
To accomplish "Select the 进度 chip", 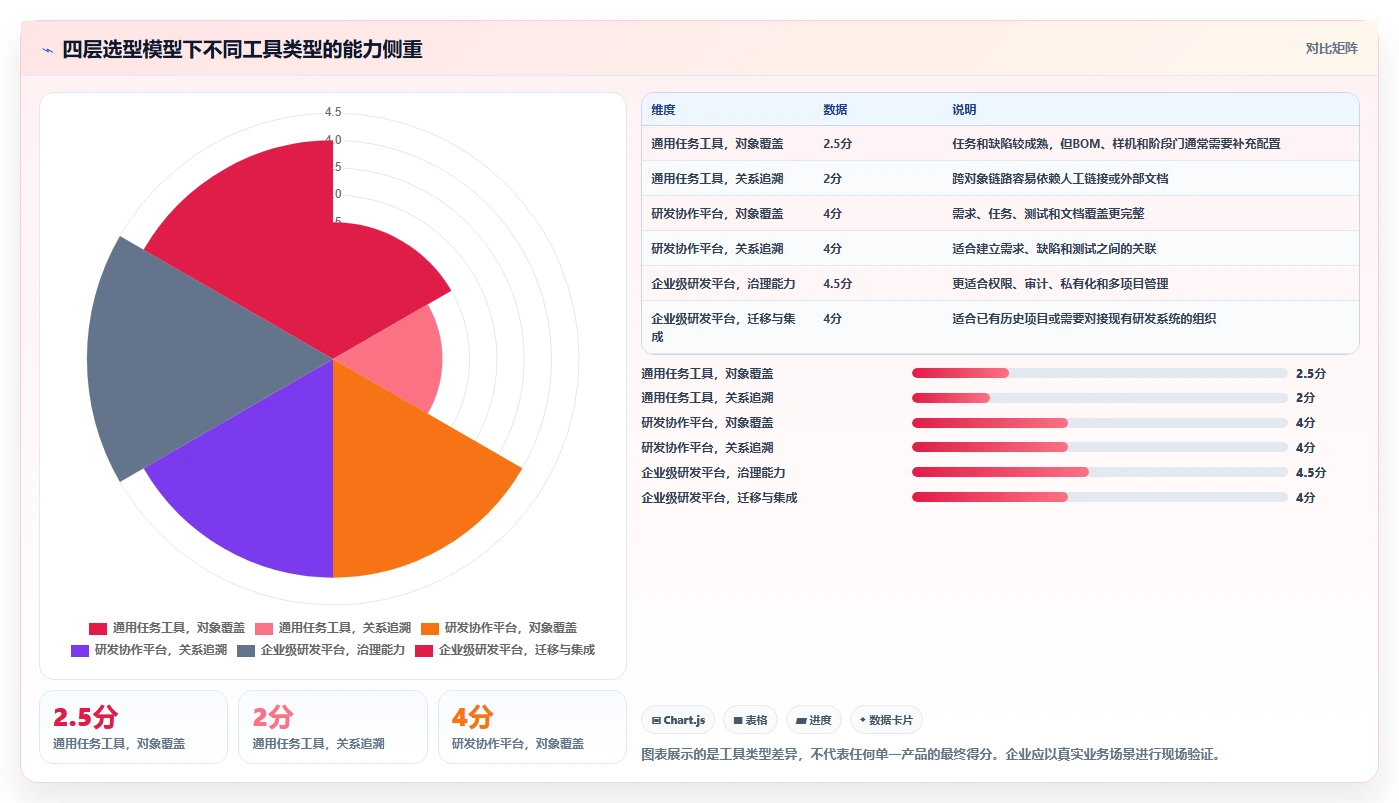I will [814, 720].
